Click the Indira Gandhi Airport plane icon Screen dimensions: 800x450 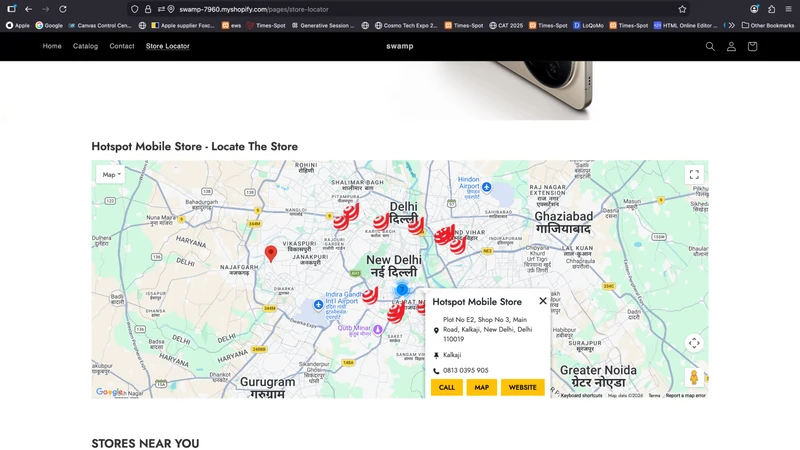pos(318,305)
